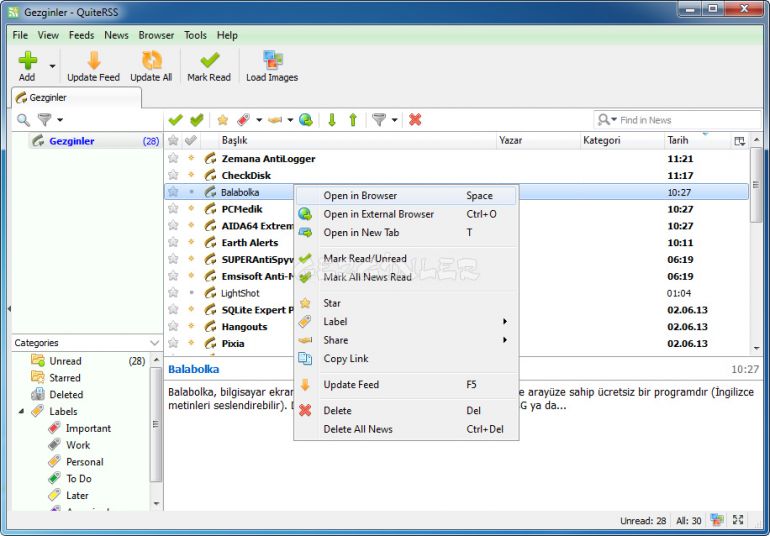Collapse the Labels tree node
The height and width of the screenshot is (536, 770).
point(21,411)
